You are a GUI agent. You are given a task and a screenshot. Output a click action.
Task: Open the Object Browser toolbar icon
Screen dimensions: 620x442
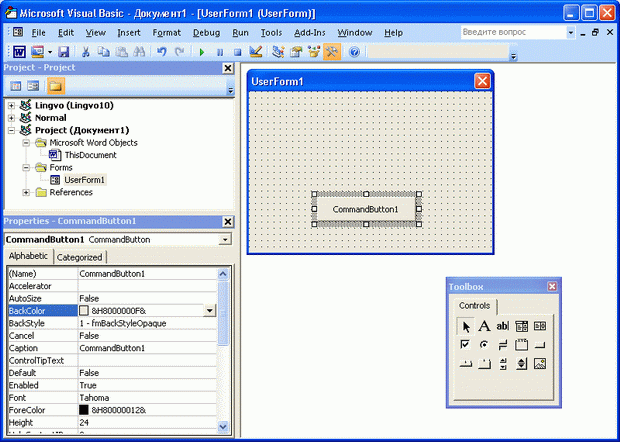tap(314, 52)
